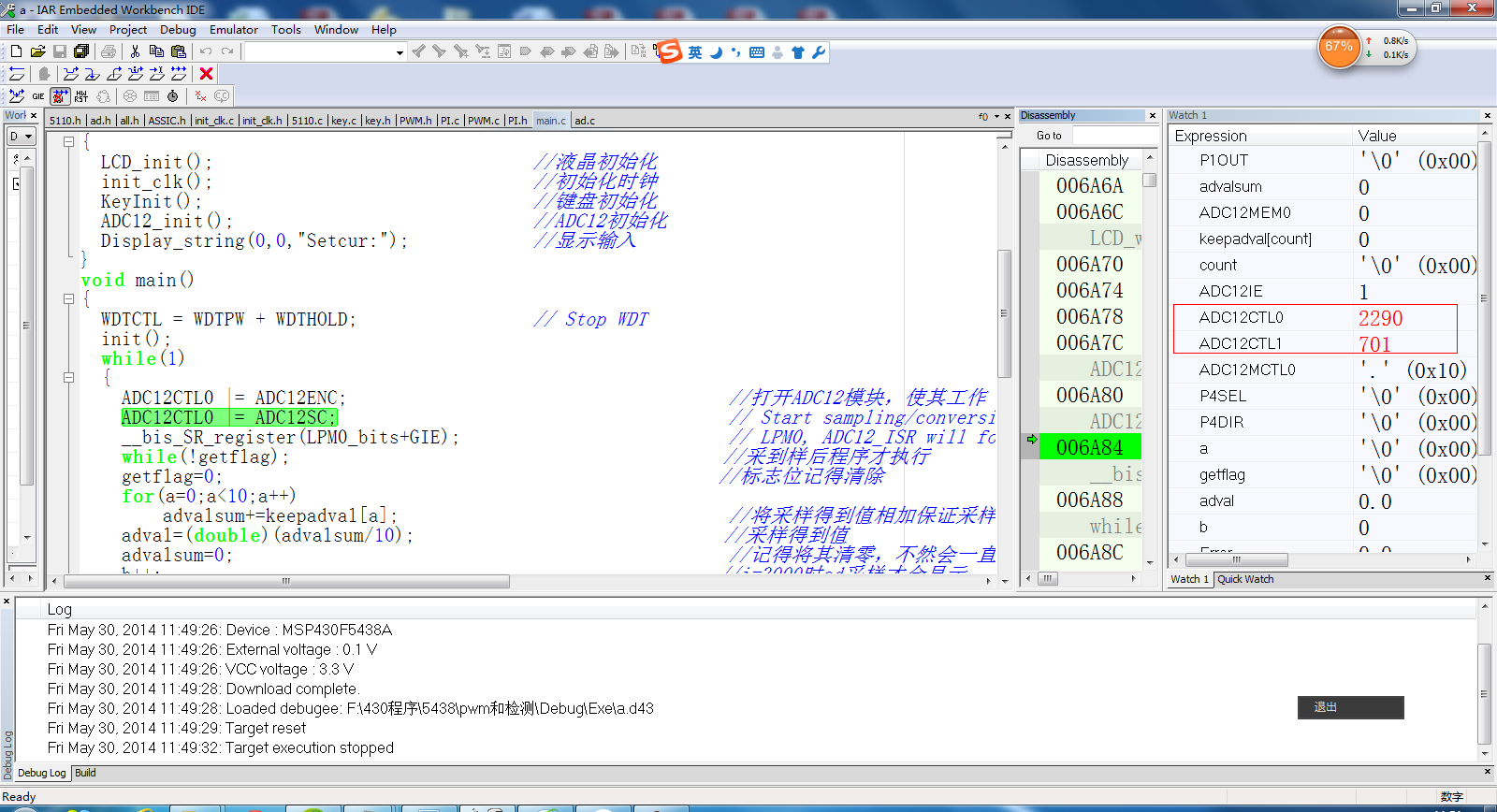Screen dimensions: 1497x812
Task: Open the editor tab list dropdown arrow
Action: pos(996,117)
